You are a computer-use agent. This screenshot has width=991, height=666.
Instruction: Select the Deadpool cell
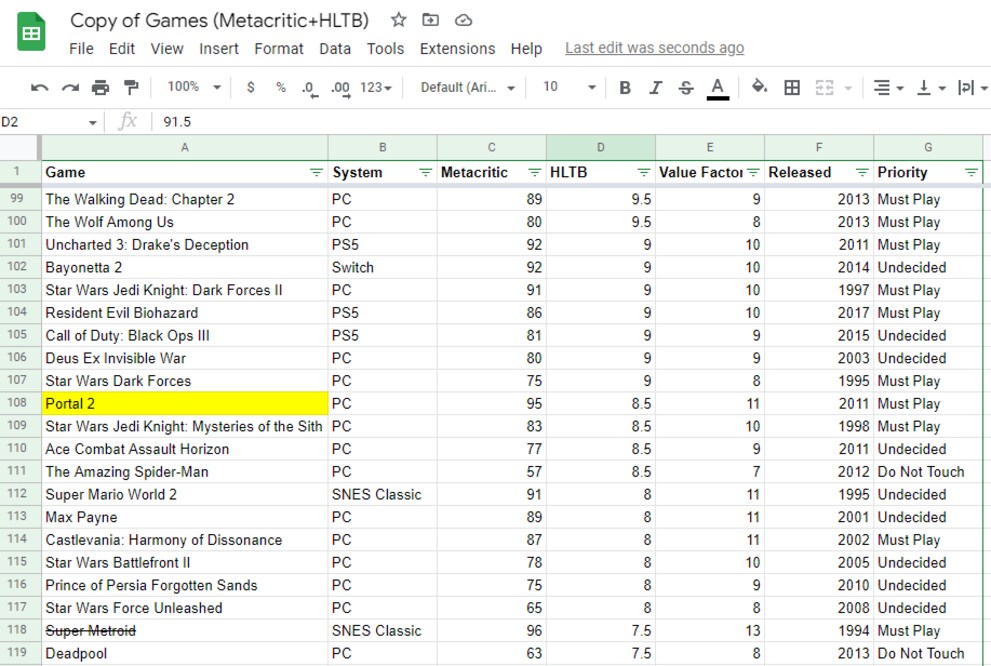[185, 653]
